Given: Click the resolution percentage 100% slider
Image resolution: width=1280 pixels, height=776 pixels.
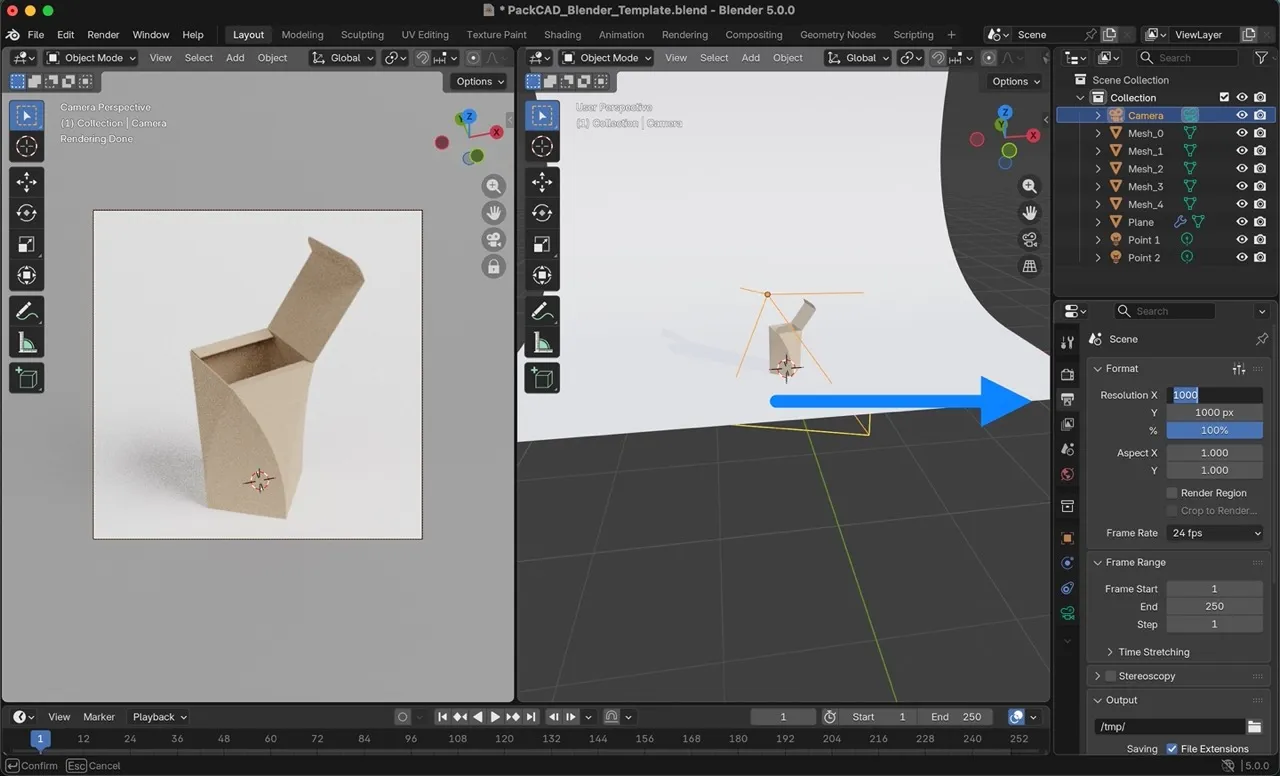Looking at the screenshot, I should (1214, 430).
